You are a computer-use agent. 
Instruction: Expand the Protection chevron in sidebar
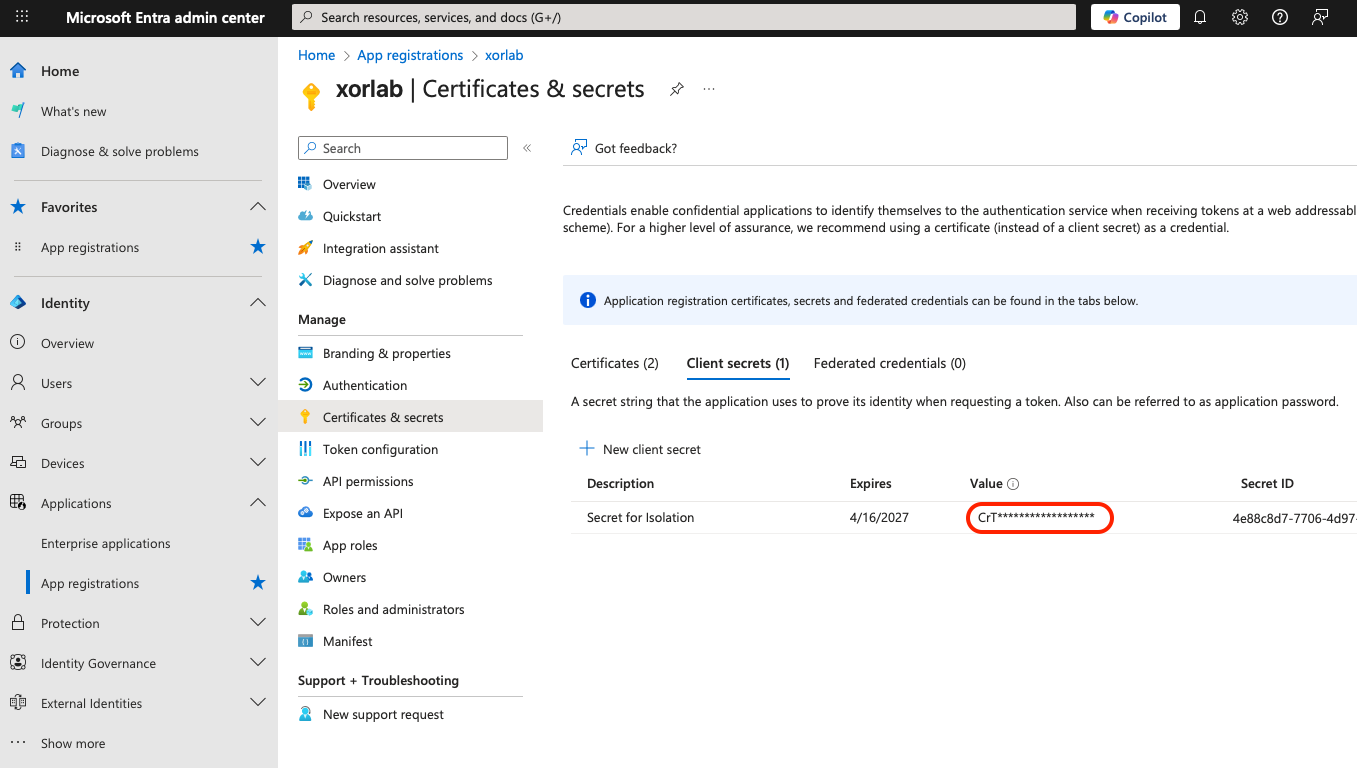[x=258, y=623]
